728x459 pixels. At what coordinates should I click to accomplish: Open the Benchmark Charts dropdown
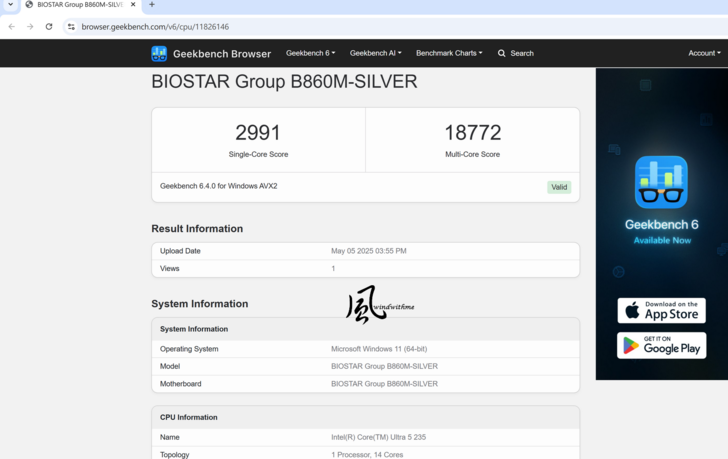pos(449,53)
